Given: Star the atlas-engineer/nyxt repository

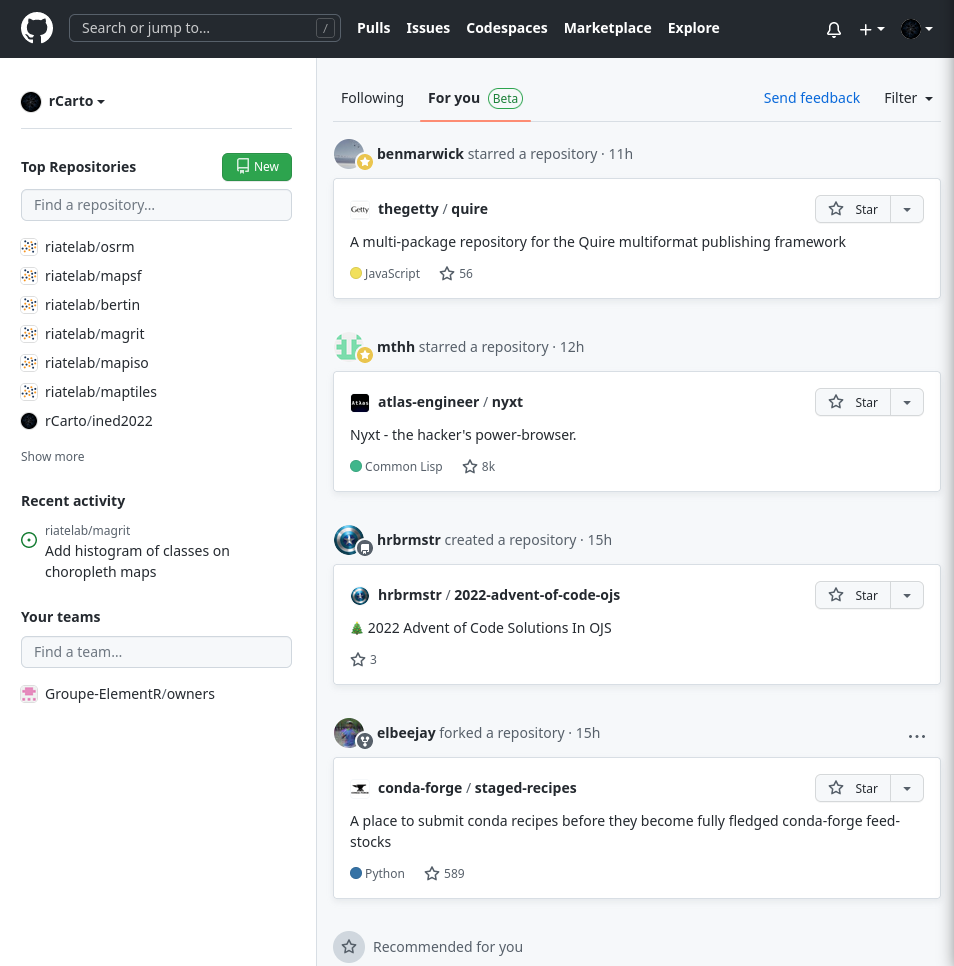Looking at the screenshot, I should (x=853, y=403).
